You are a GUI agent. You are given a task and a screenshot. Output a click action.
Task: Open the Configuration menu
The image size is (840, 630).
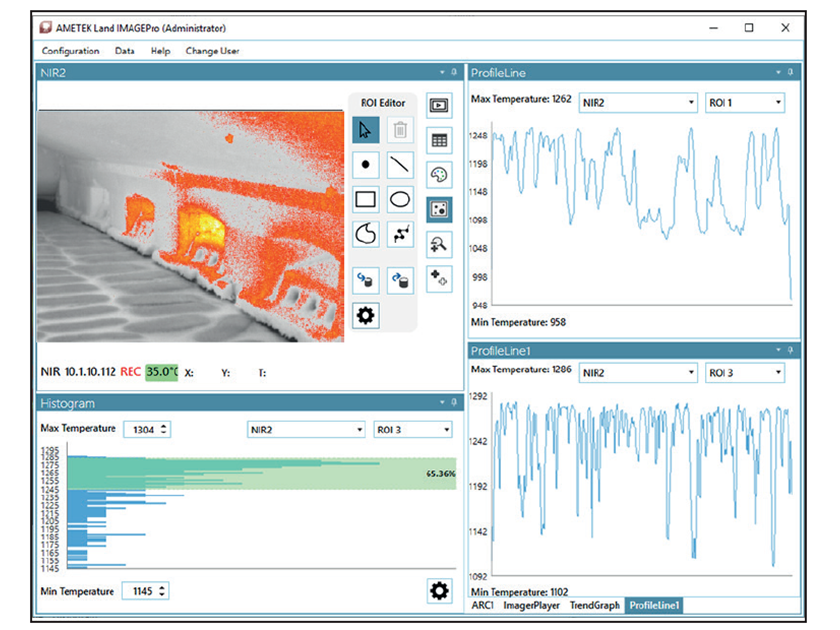pyautogui.click(x=70, y=51)
